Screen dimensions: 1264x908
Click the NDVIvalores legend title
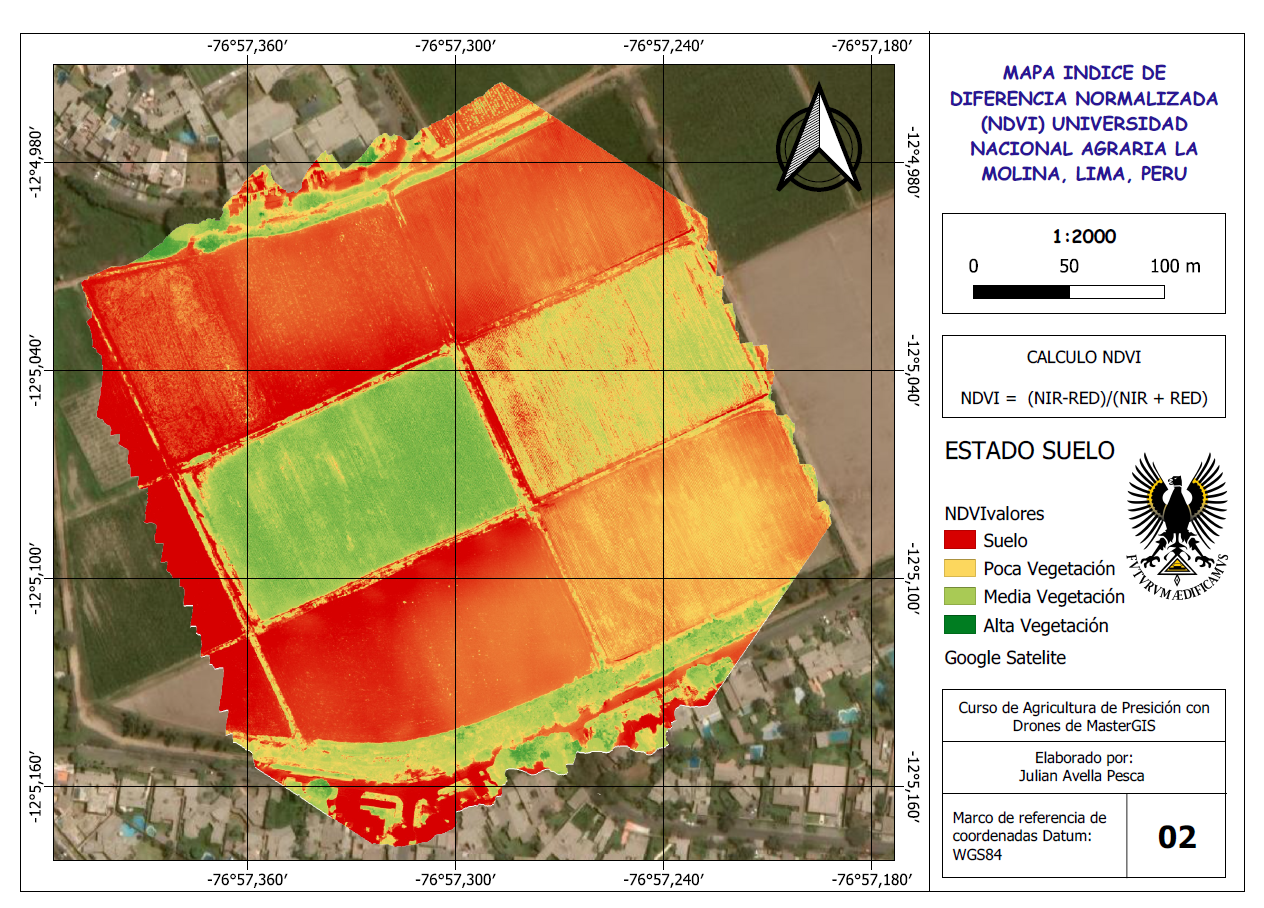994,513
